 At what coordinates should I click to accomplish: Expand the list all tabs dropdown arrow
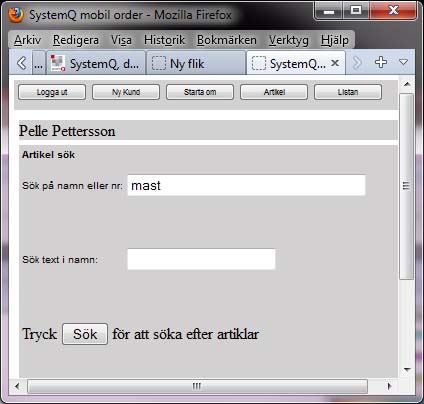(403, 62)
